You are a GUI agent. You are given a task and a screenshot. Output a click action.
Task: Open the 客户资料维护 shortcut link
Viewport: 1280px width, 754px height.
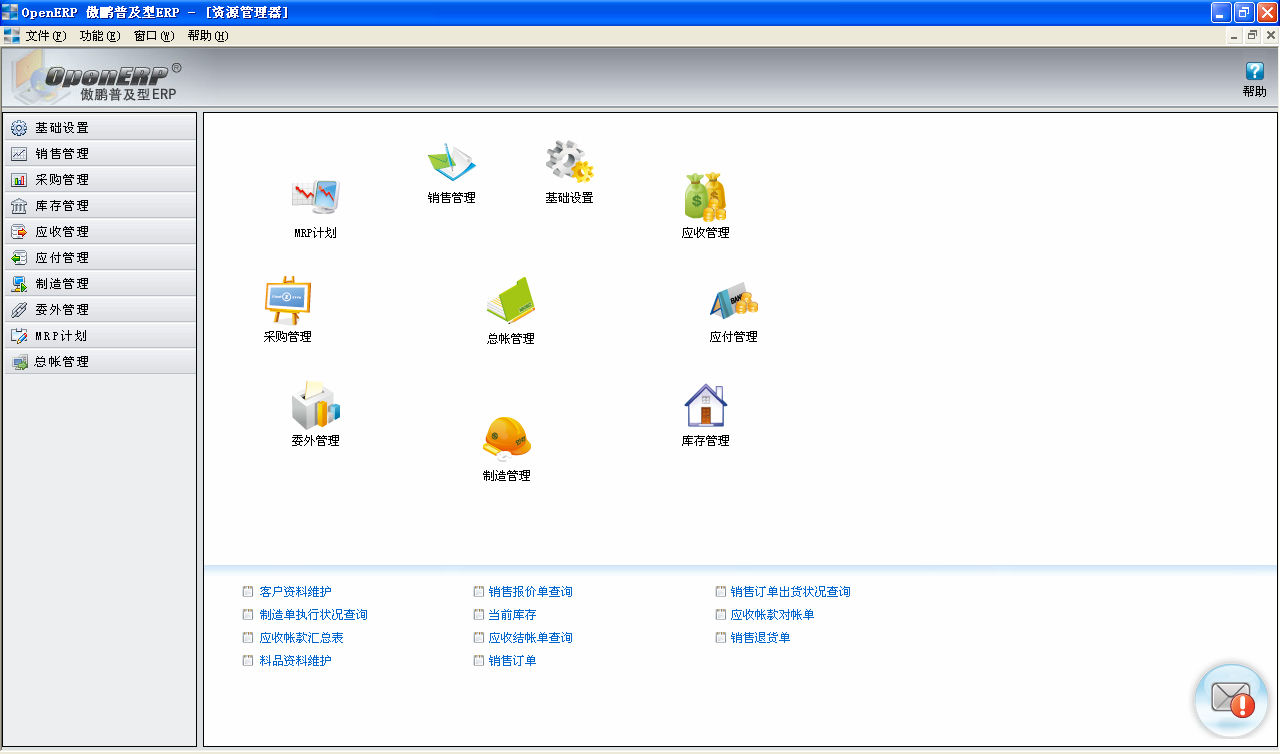(295, 592)
